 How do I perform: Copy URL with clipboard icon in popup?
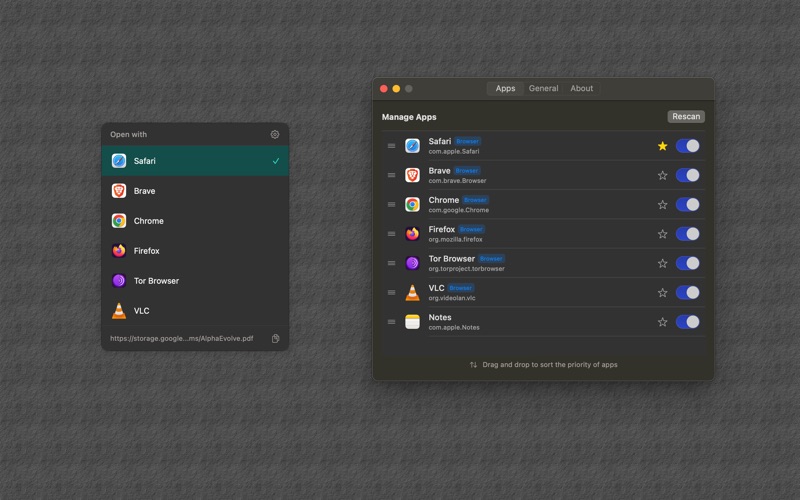tap(276, 339)
